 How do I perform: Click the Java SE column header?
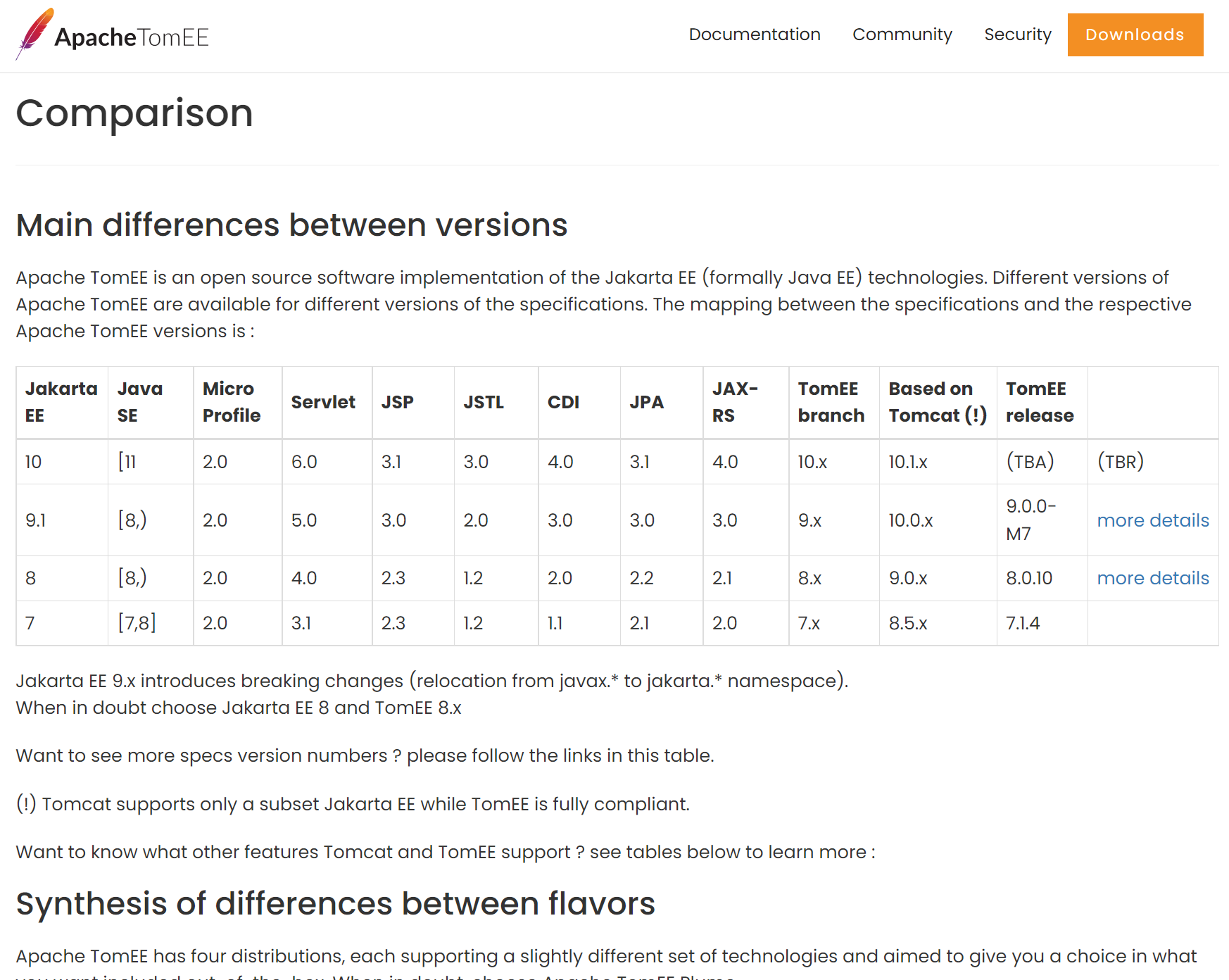151,402
